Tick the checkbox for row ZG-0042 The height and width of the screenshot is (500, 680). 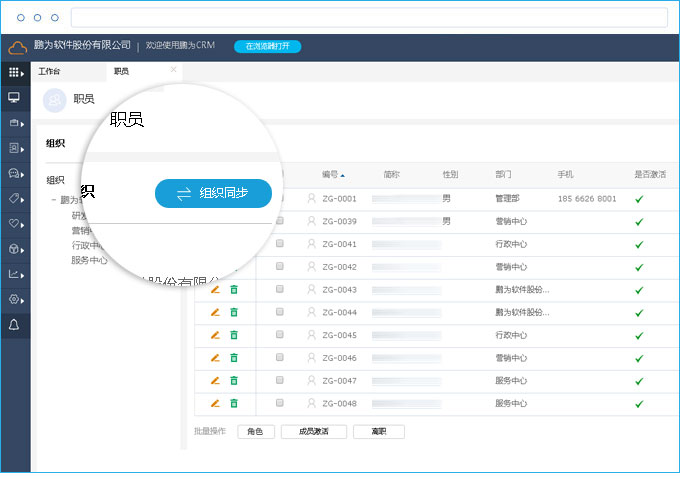point(280,267)
